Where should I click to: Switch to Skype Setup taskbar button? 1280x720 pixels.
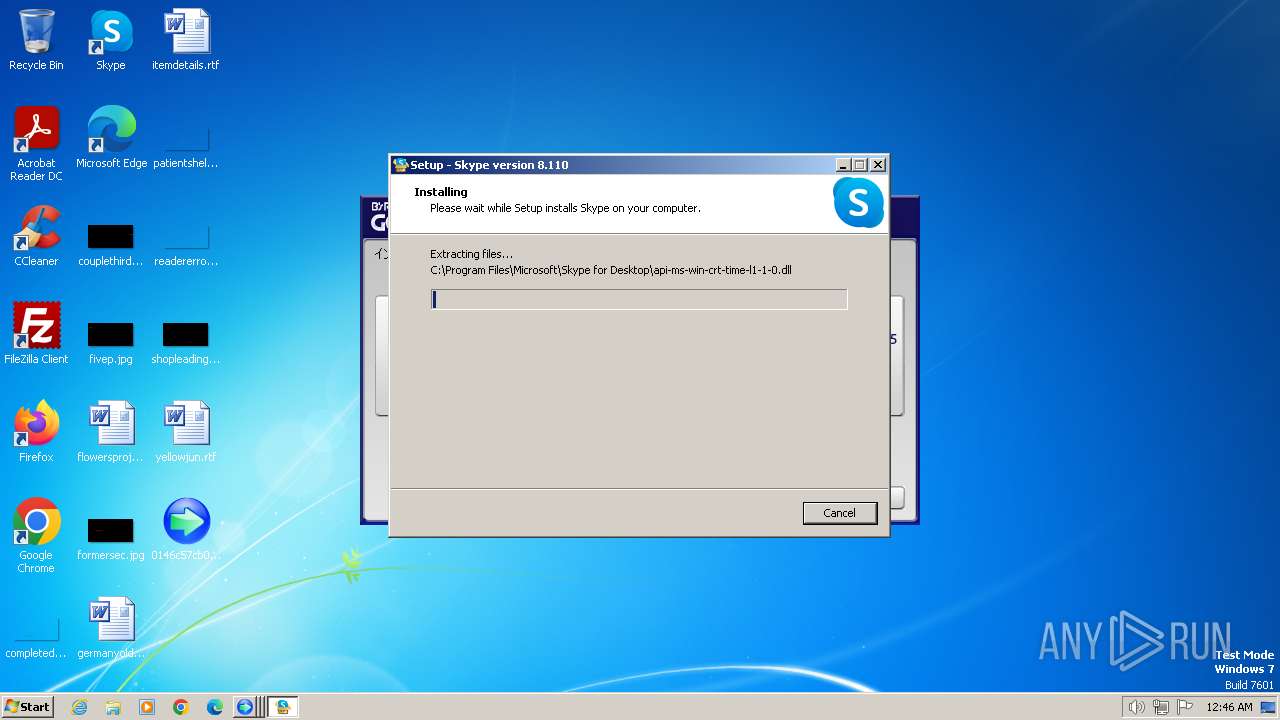[x=283, y=707]
